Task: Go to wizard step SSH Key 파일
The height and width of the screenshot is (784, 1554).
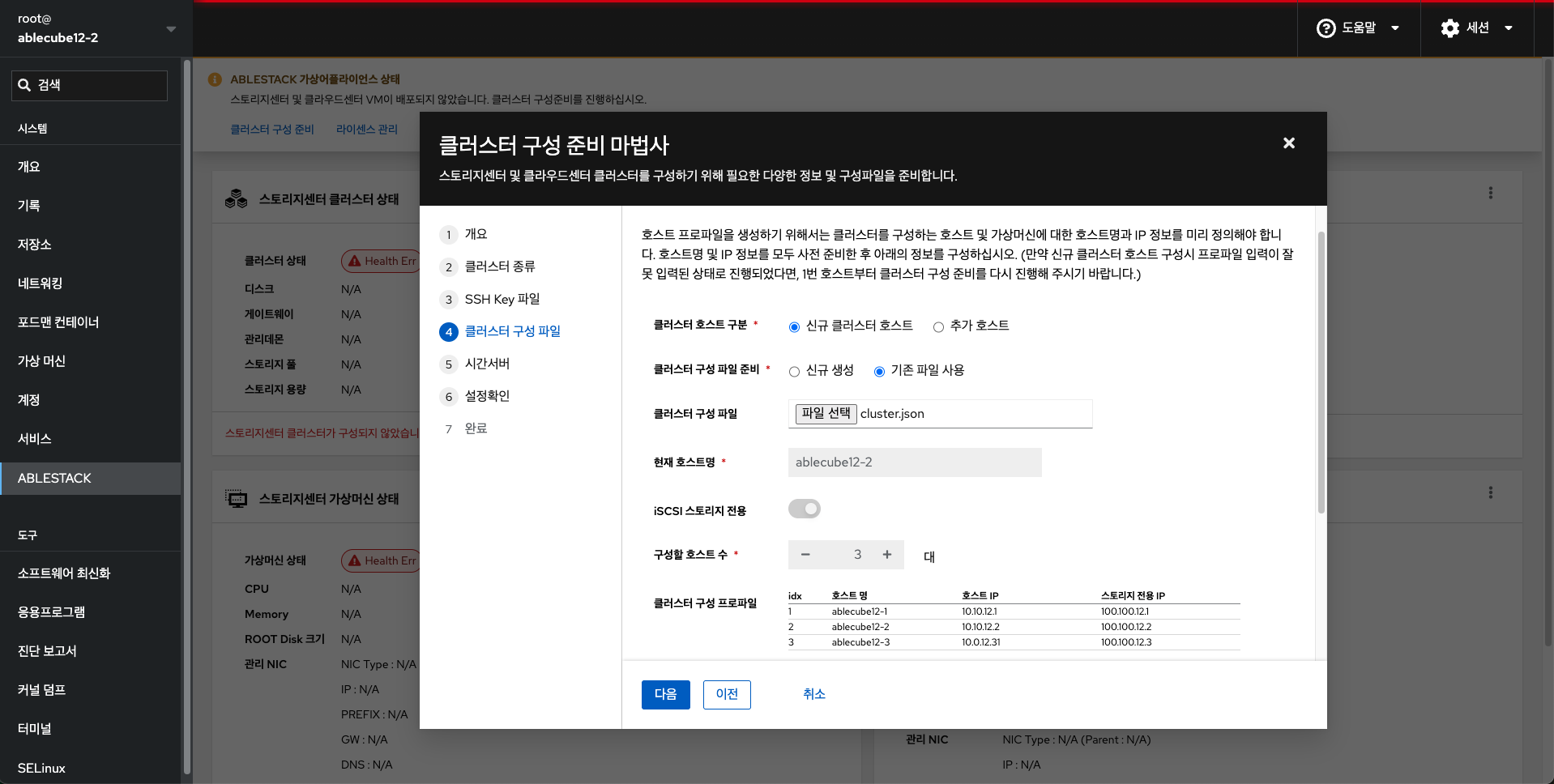Action: (502, 300)
